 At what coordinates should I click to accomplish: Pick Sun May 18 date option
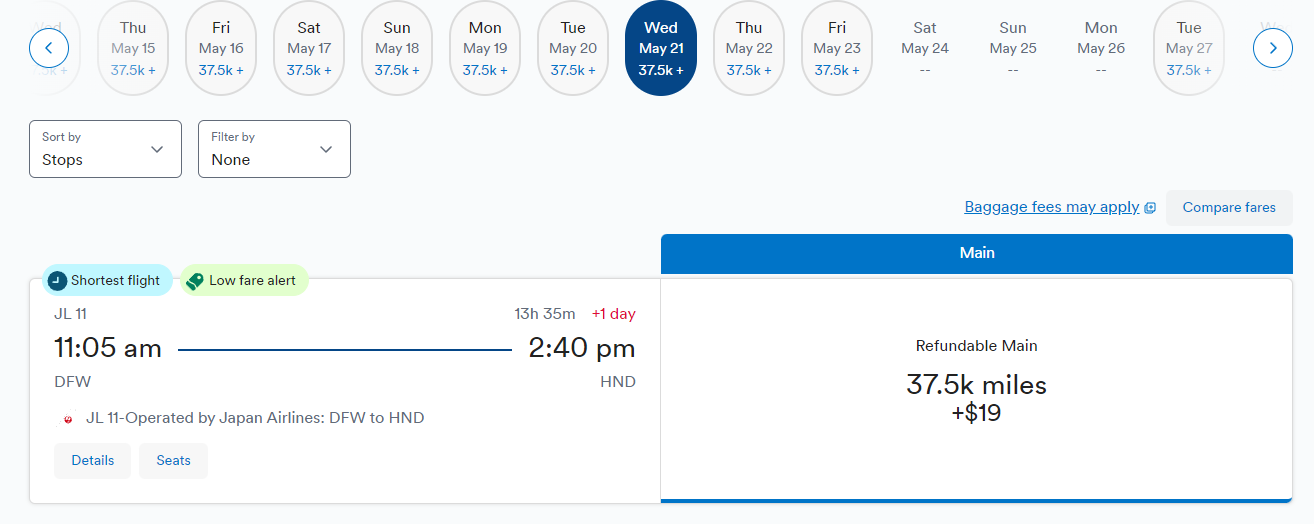[x=397, y=48]
